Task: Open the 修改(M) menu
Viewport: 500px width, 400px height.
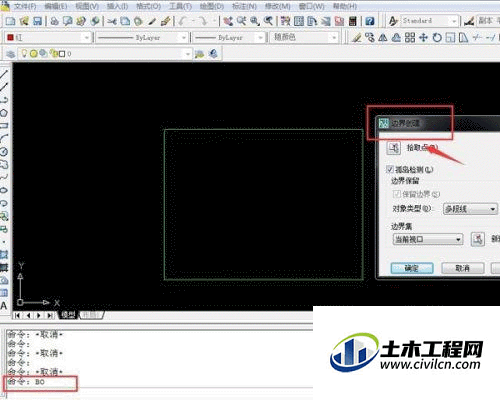Action: point(278,6)
